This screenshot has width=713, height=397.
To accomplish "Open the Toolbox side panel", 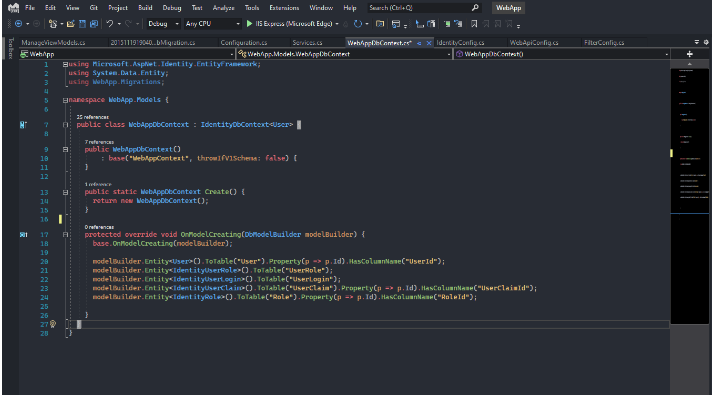I will (x=10, y=48).
